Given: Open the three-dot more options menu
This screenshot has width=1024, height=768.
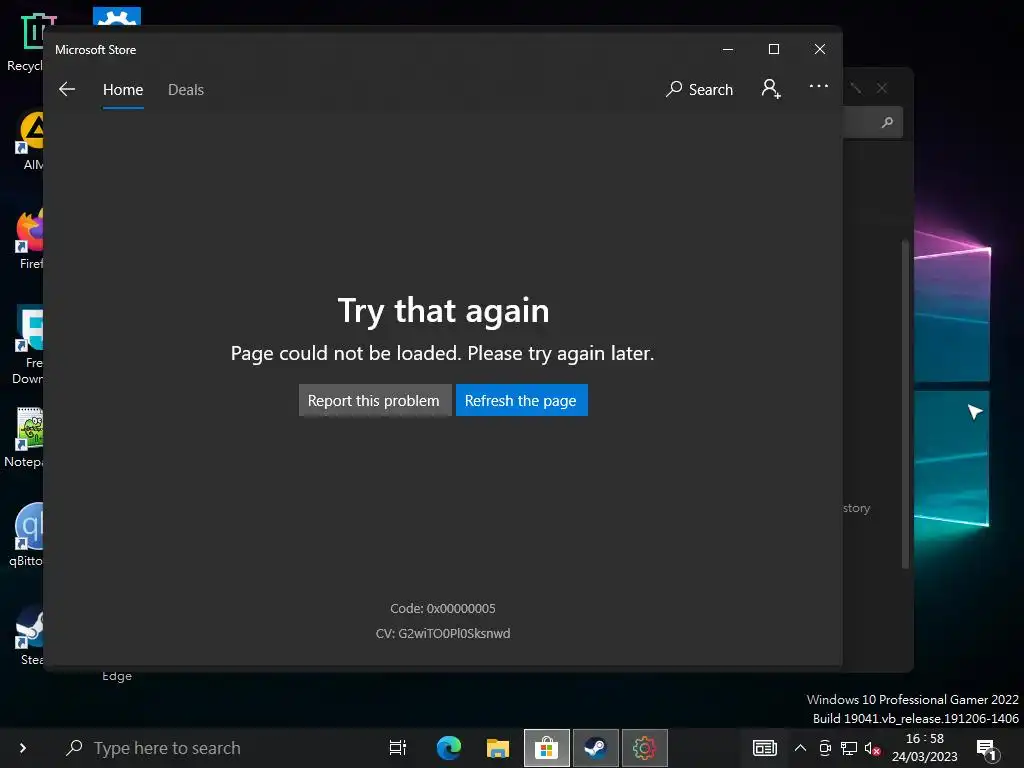Looking at the screenshot, I should tap(818, 86).
